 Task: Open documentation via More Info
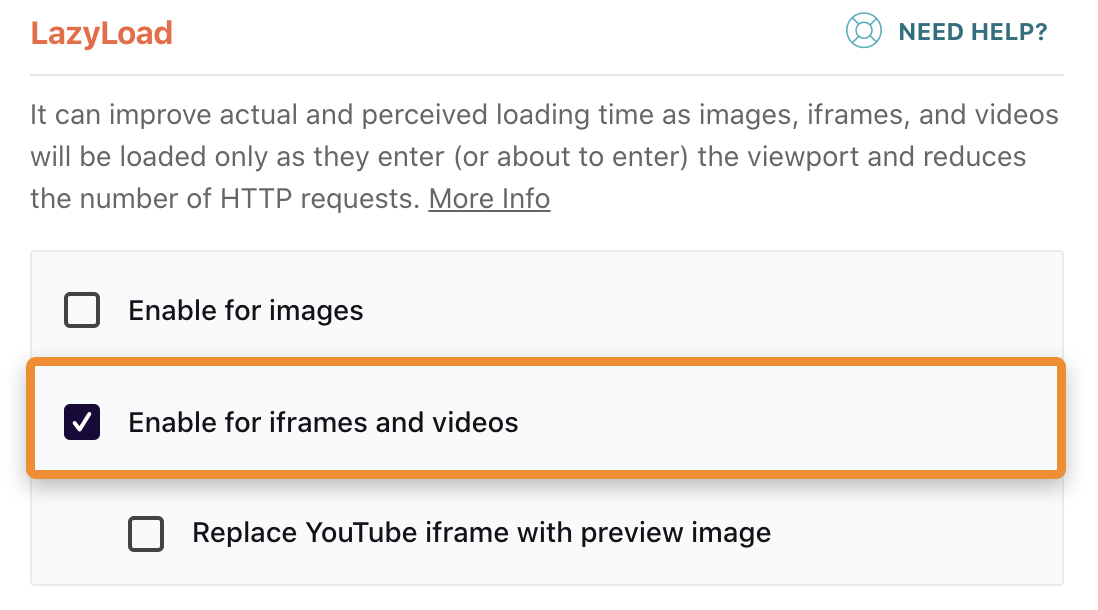pos(489,198)
